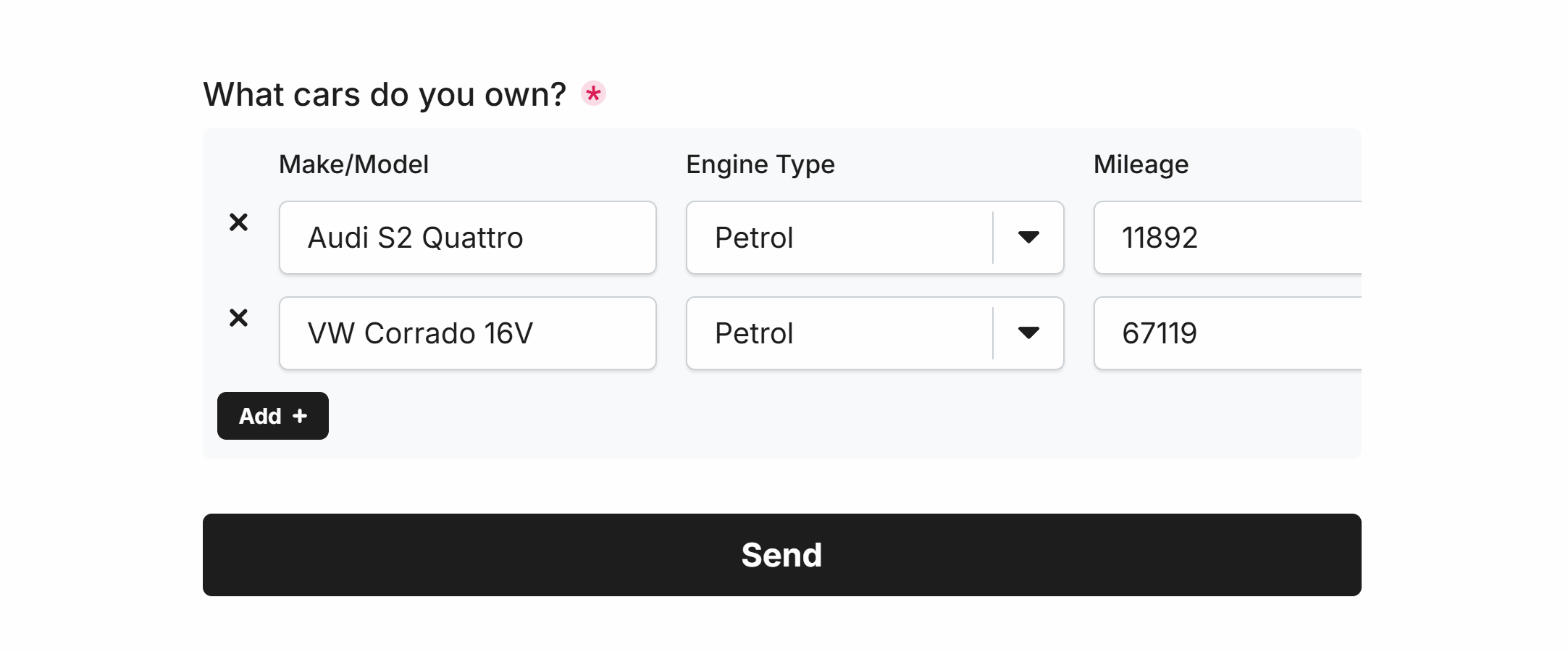1568x652 pixels.
Task: Open dropdown arrow for Audi's engine type
Action: (1028, 238)
